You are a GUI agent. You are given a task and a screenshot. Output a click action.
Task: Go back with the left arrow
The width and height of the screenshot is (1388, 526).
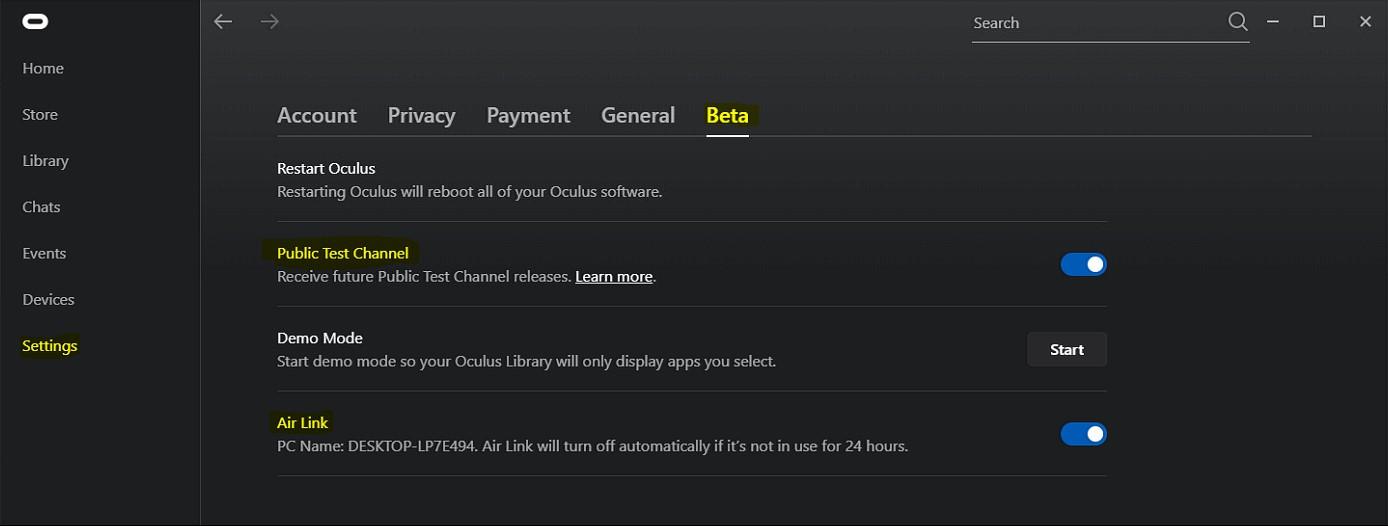(223, 21)
